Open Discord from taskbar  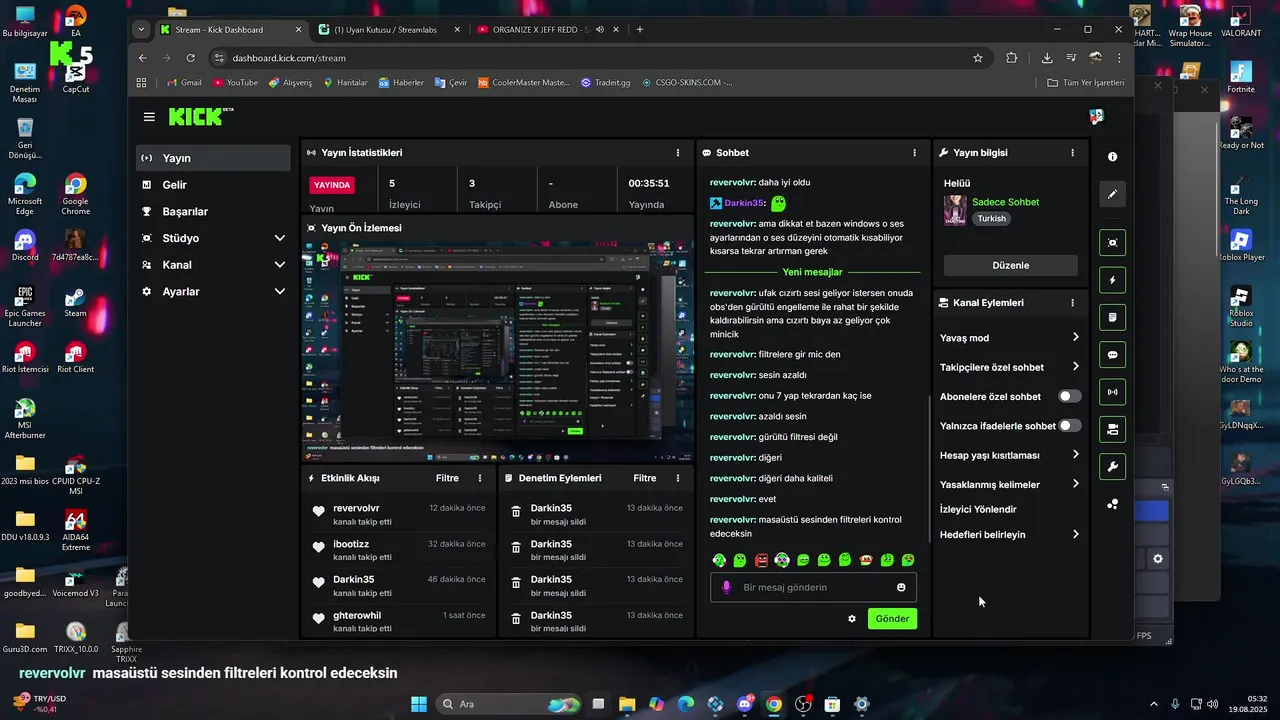[x=745, y=704]
